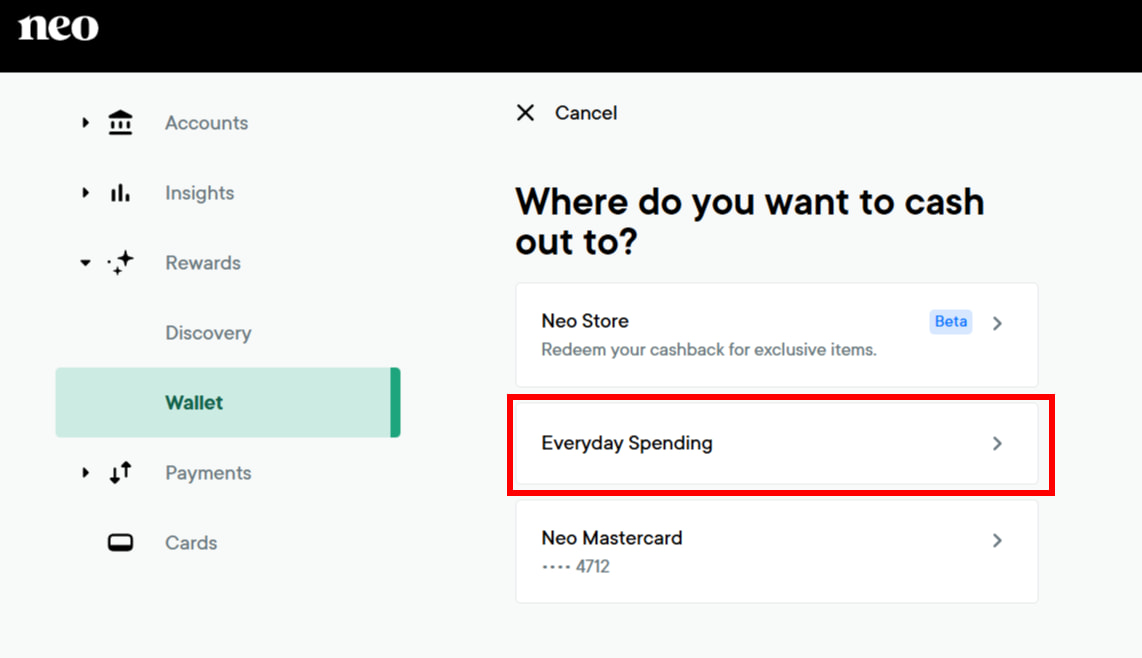Expand the Payments section
This screenshot has width=1142, height=658.
(85, 472)
